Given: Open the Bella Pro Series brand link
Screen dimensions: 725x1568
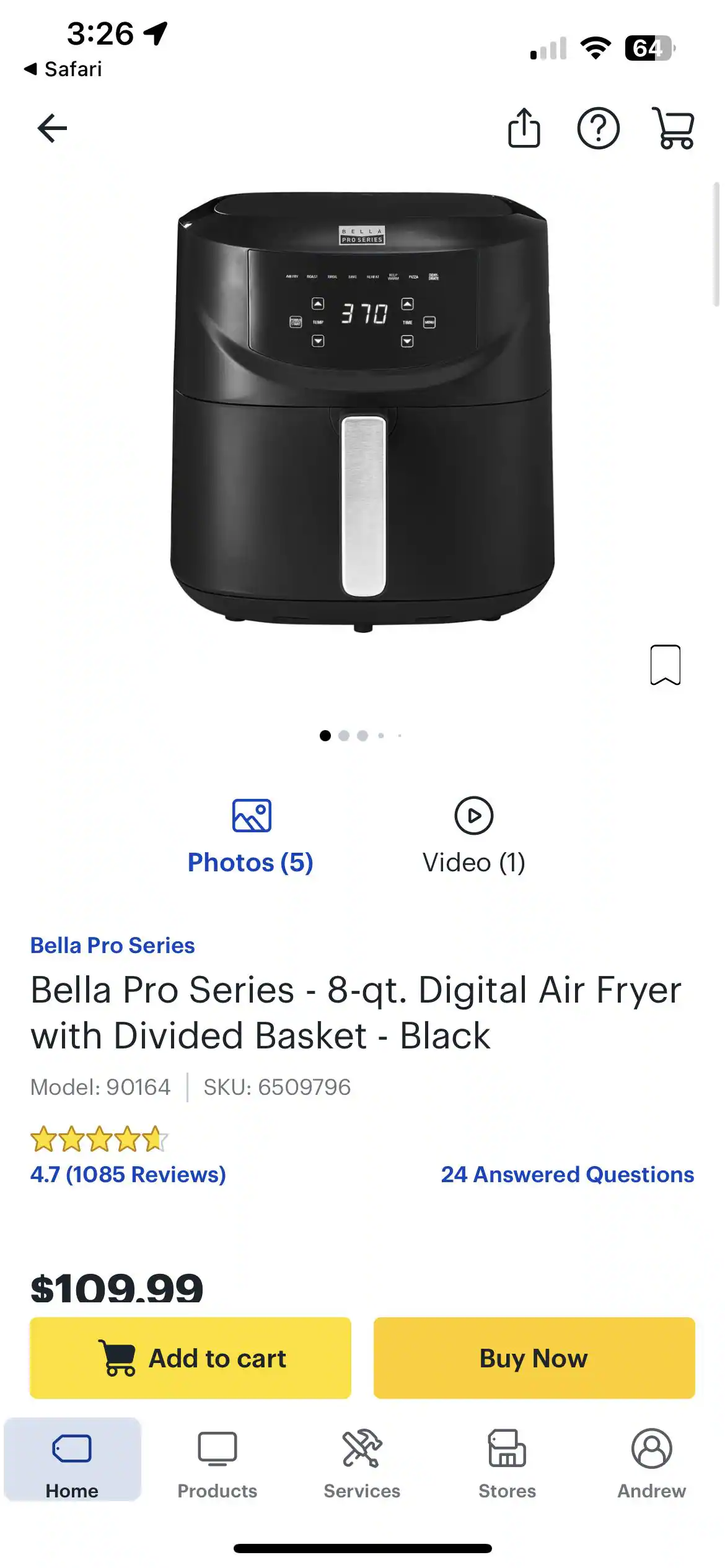Looking at the screenshot, I should [113, 945].
